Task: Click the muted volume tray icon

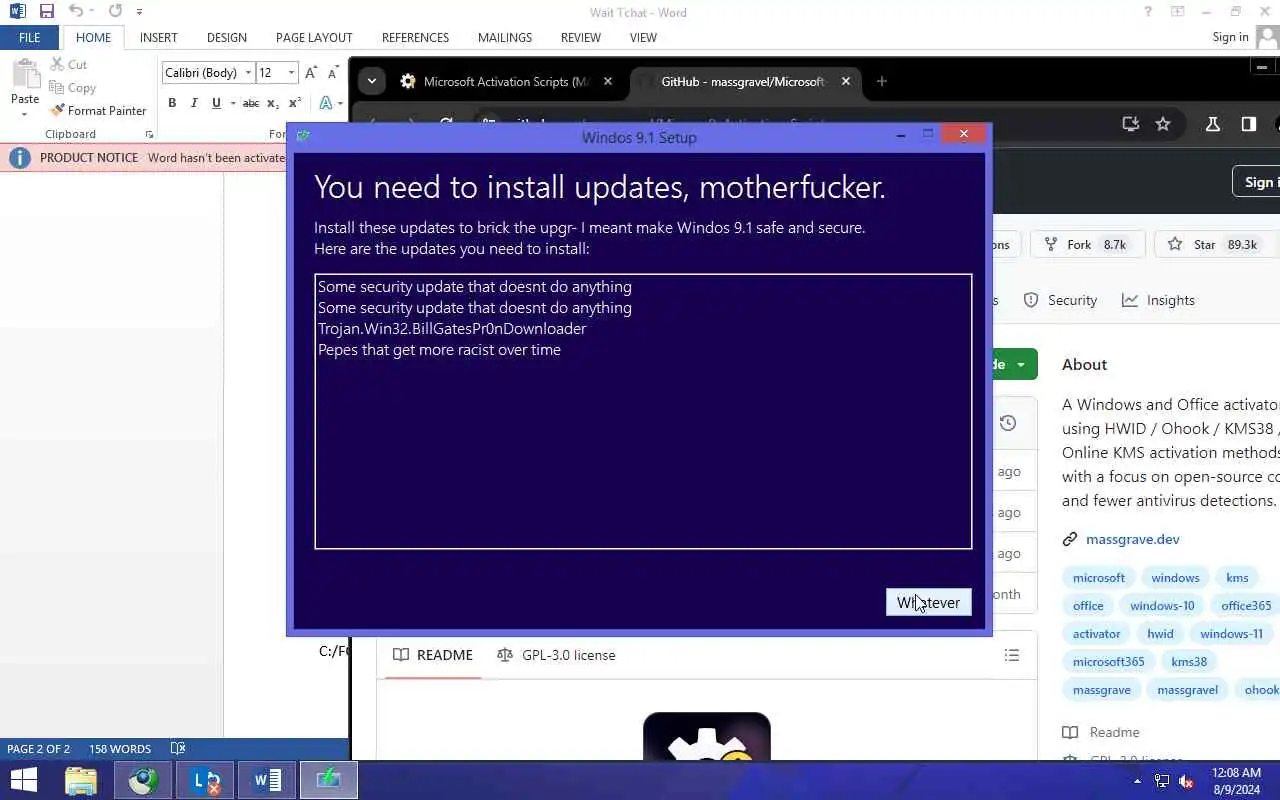Action: click(x=1186, y=780)
